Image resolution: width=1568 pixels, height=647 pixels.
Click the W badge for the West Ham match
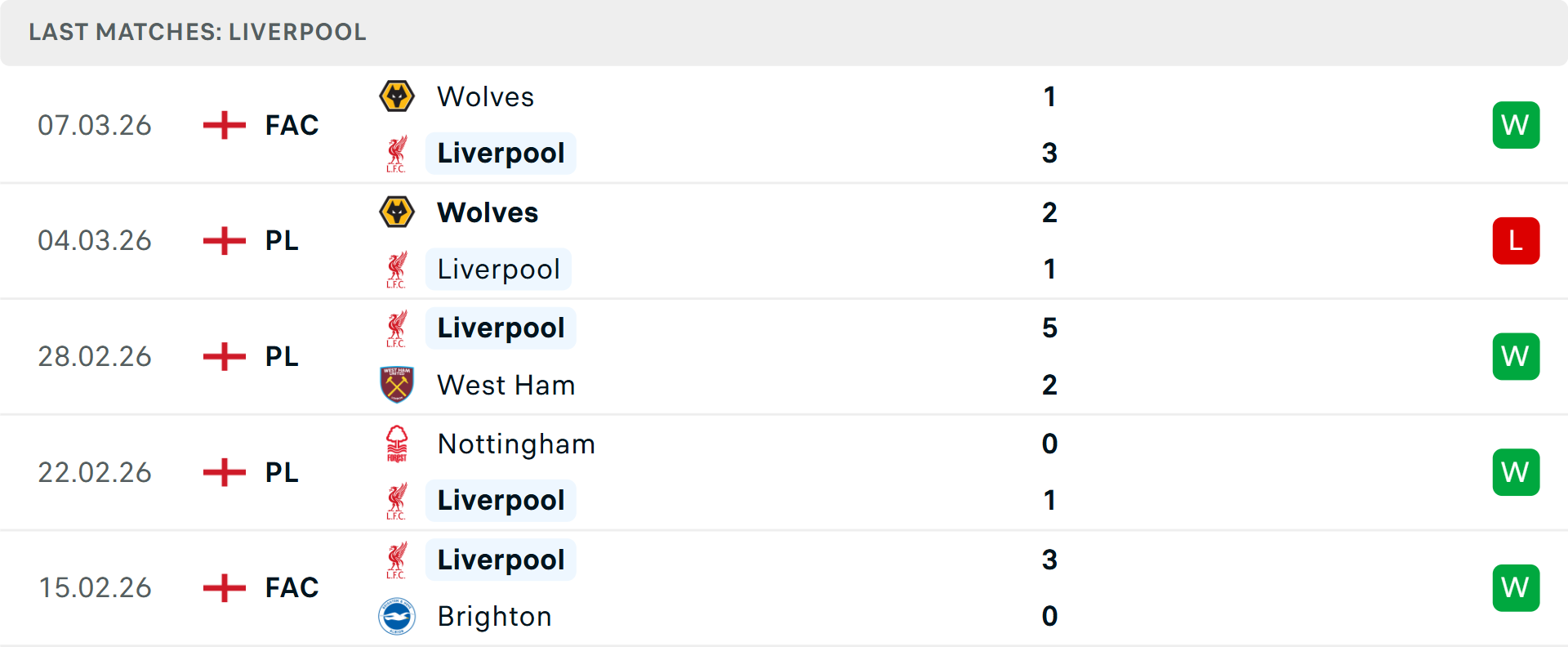click(x=1516, y=356)
